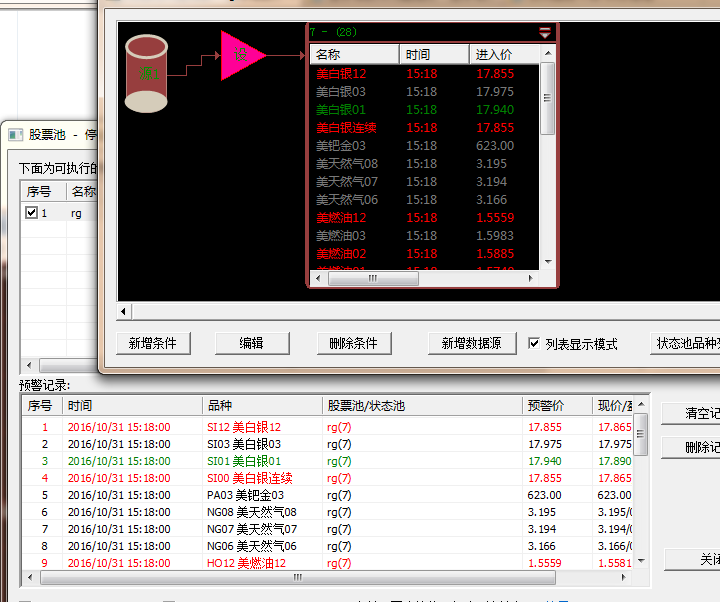Viewport: 720px width, 602px height.
Task: Toggle the 列表显示模式 checkbox
Action: coord(535,343)
